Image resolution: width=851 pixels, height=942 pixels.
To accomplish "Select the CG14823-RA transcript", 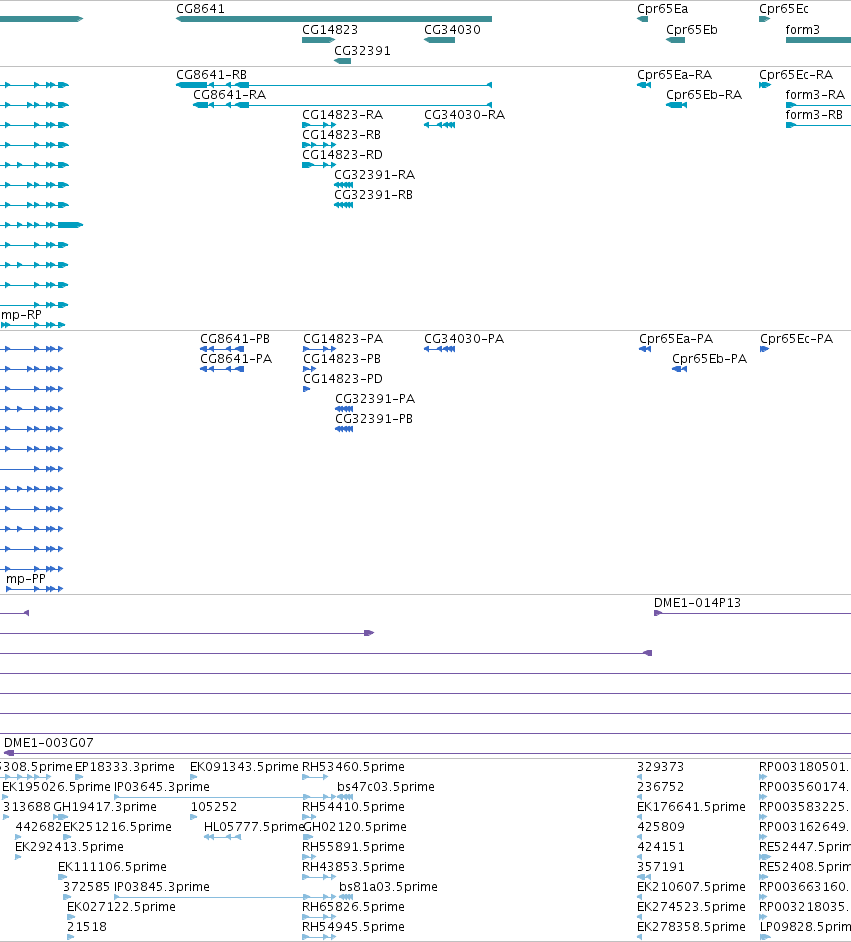I will [x=318, y=125].
